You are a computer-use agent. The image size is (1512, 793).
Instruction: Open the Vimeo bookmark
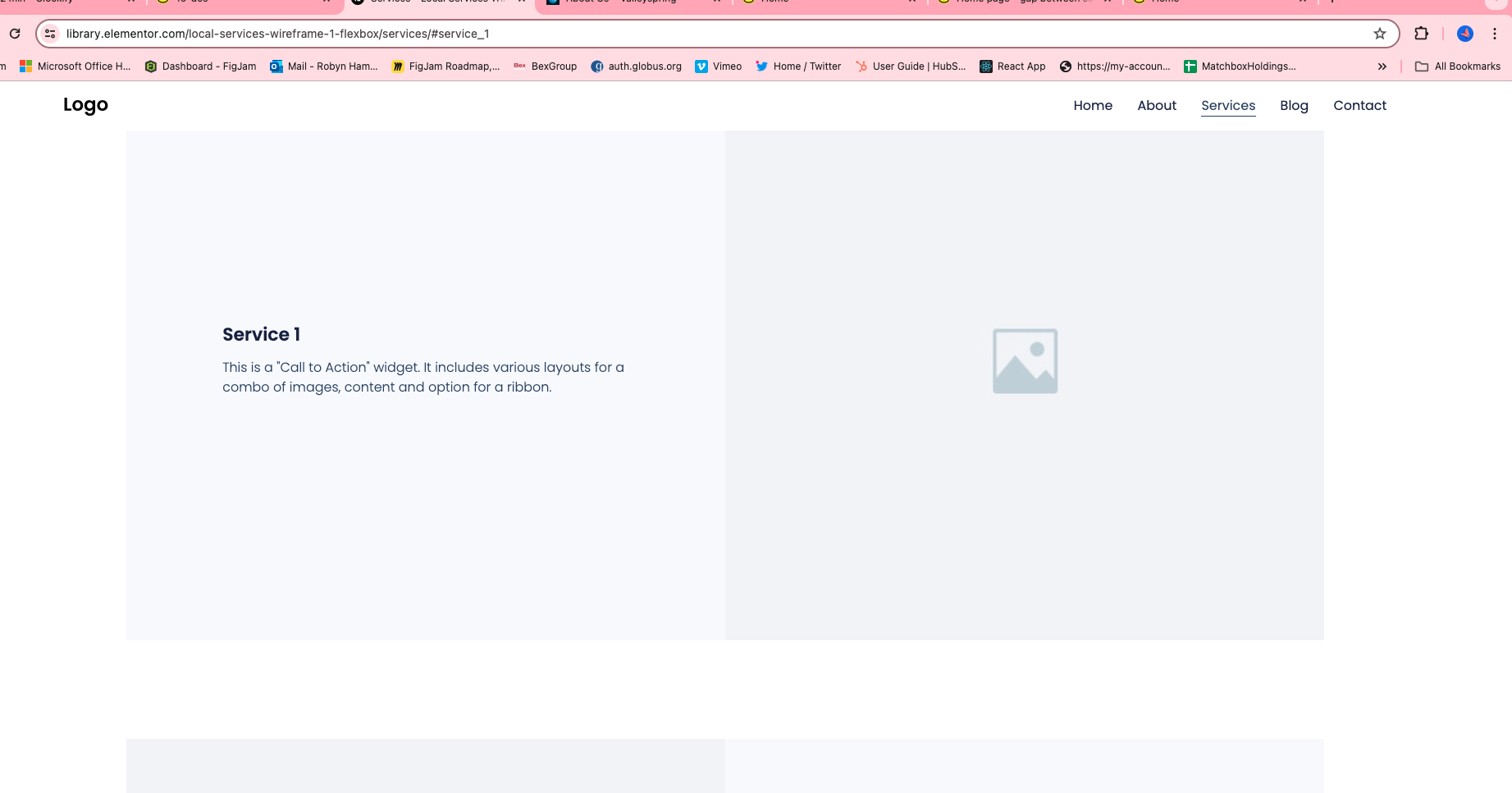tap(718, 66)
